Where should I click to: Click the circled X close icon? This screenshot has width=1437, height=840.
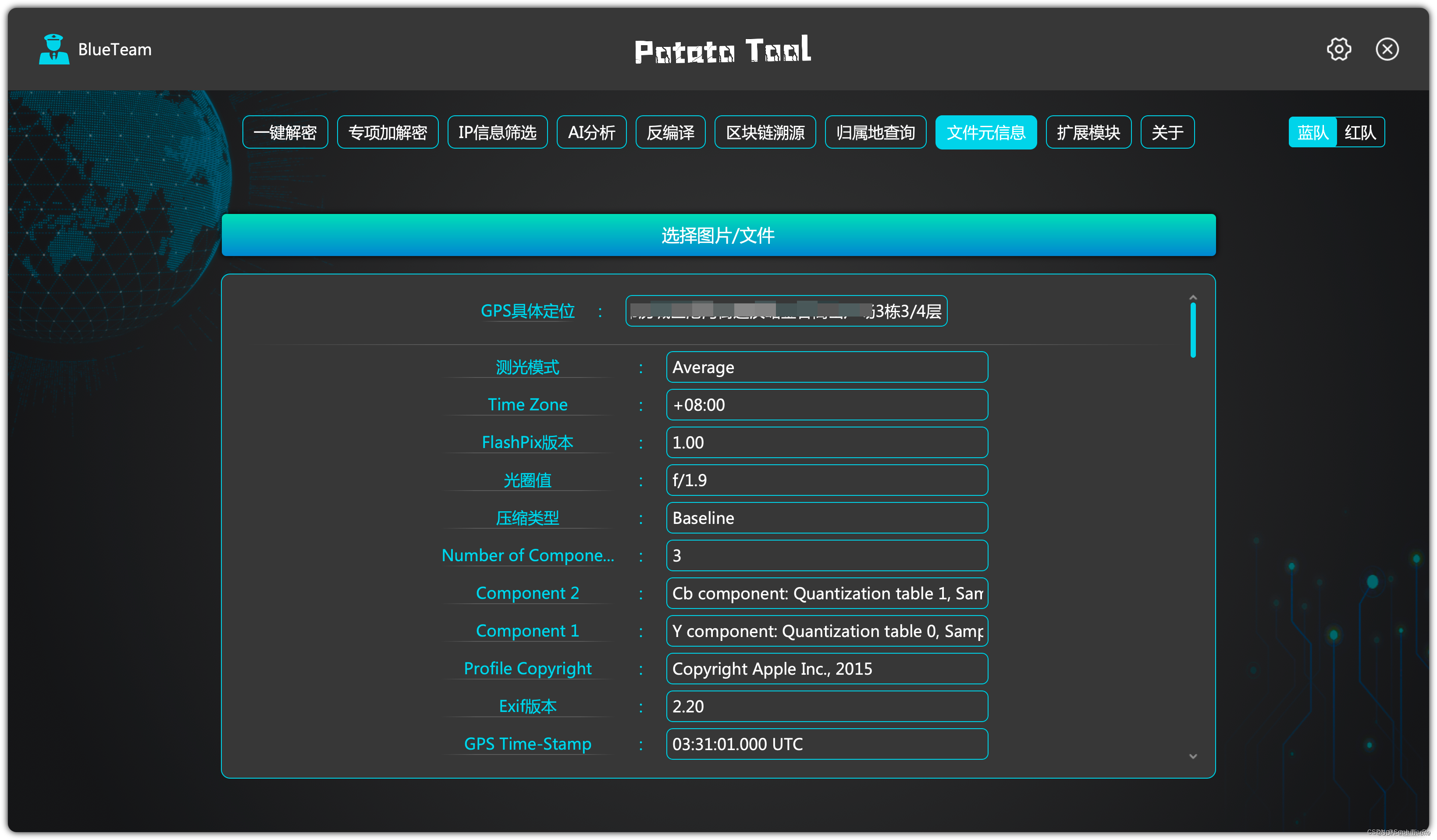click(x=1386, y=49)
